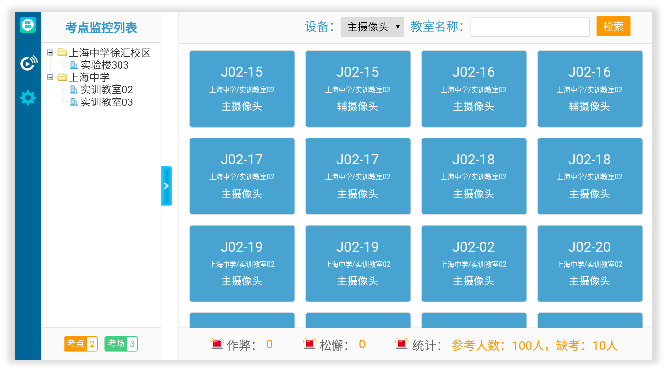
Task: Select 实训教室03 in the tree
Action: 107,102
